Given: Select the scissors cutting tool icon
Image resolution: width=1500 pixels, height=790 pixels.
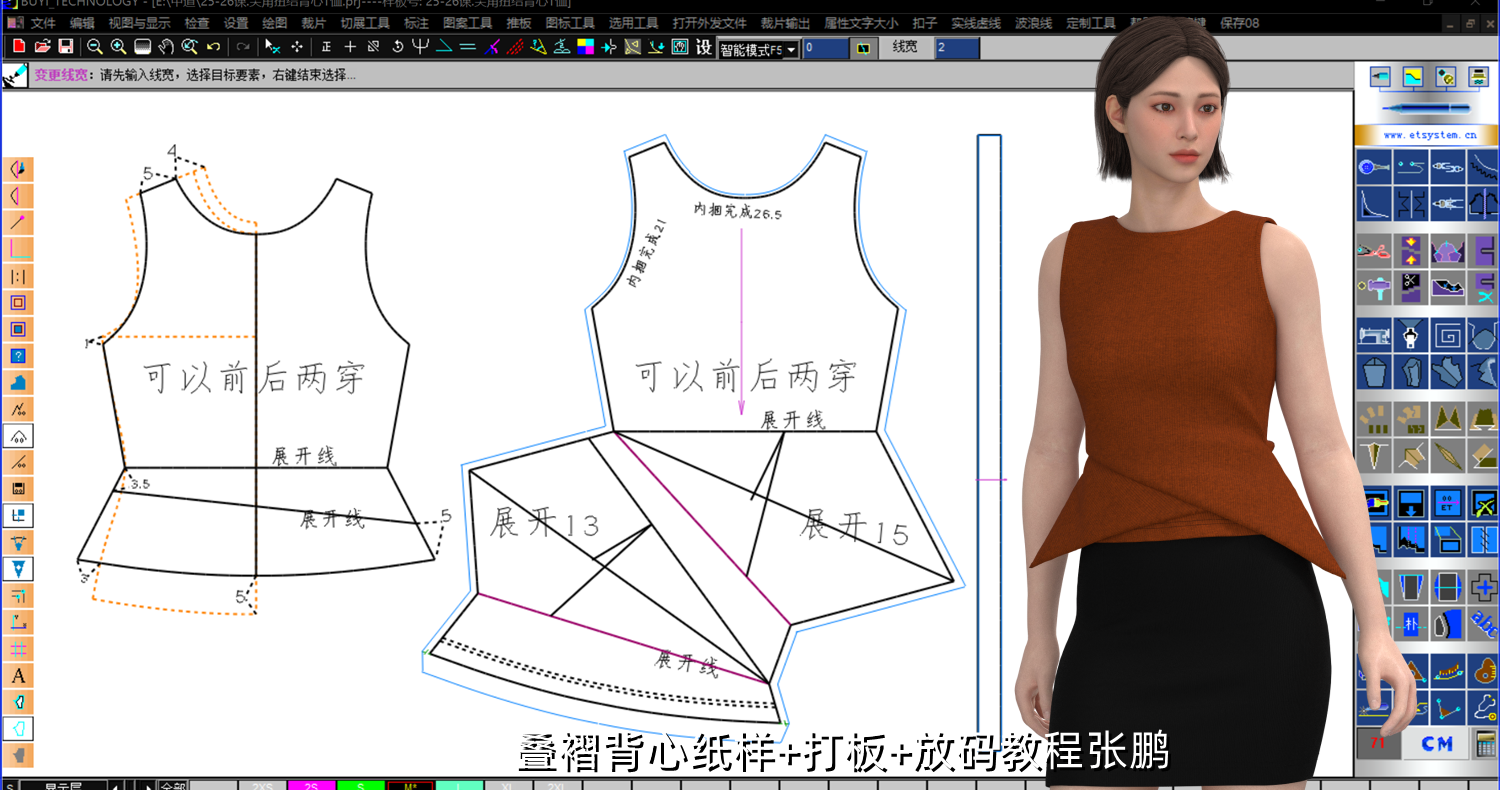Looking at the screenshot, I should pos(1375,252).
